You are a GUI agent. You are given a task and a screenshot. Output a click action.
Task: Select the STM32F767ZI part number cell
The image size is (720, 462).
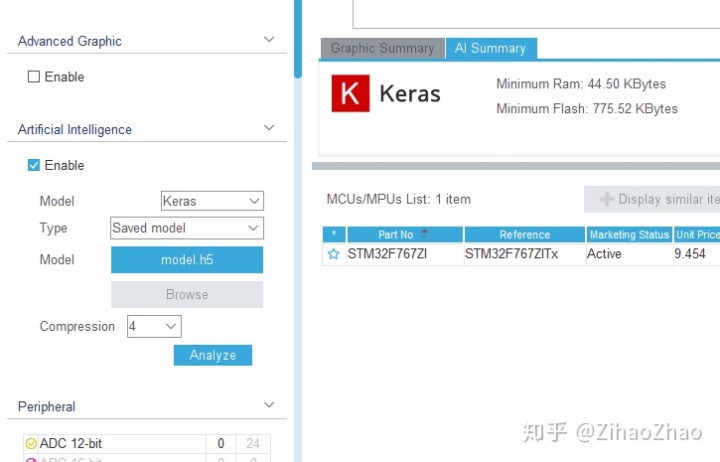coord(405,254)
